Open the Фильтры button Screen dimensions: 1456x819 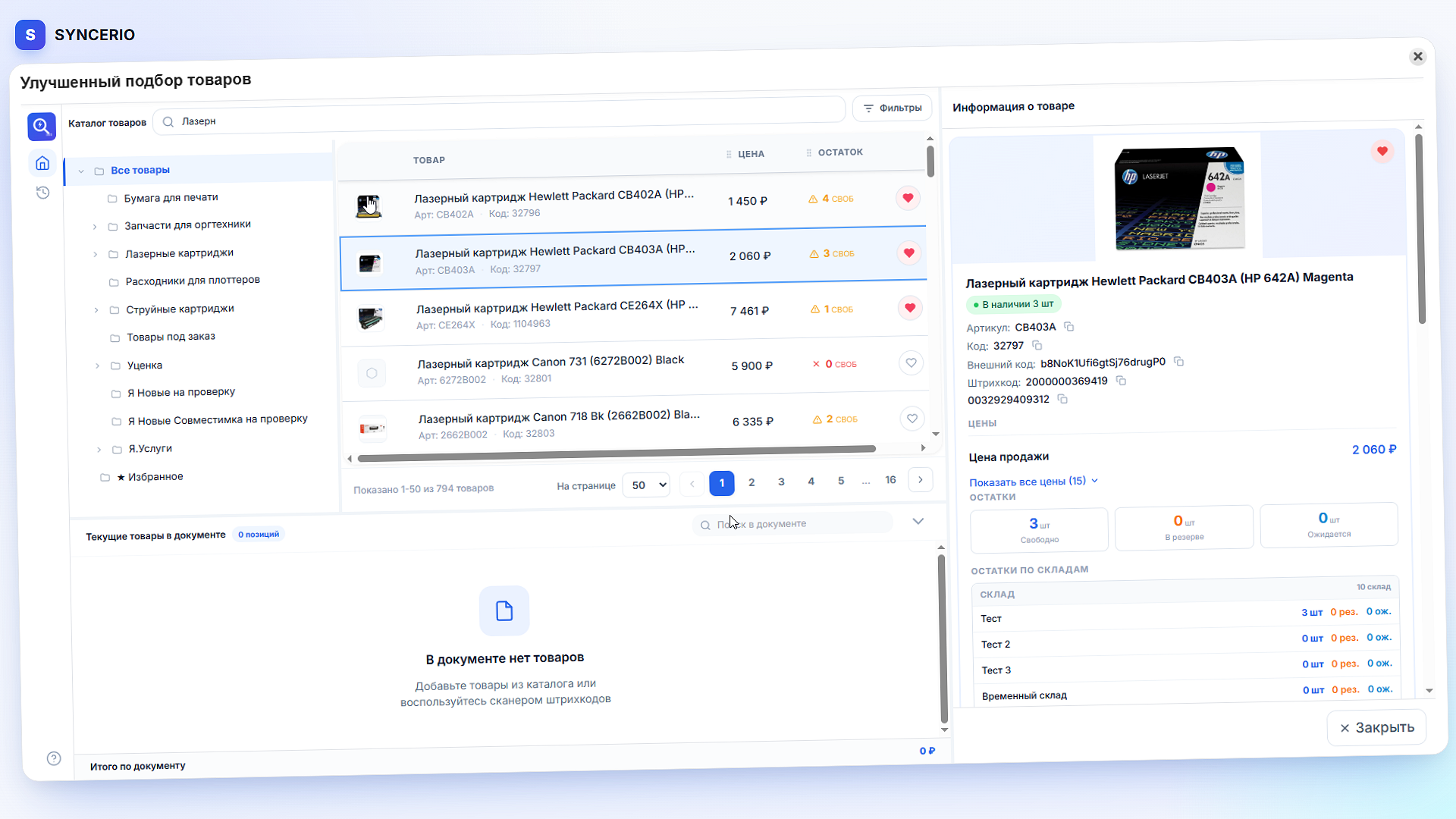(893, 108)
